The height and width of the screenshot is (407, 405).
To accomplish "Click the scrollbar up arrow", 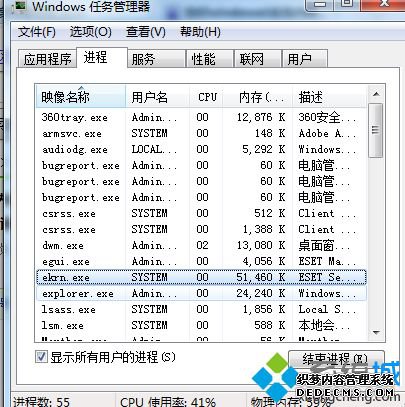I will (376, 94).
